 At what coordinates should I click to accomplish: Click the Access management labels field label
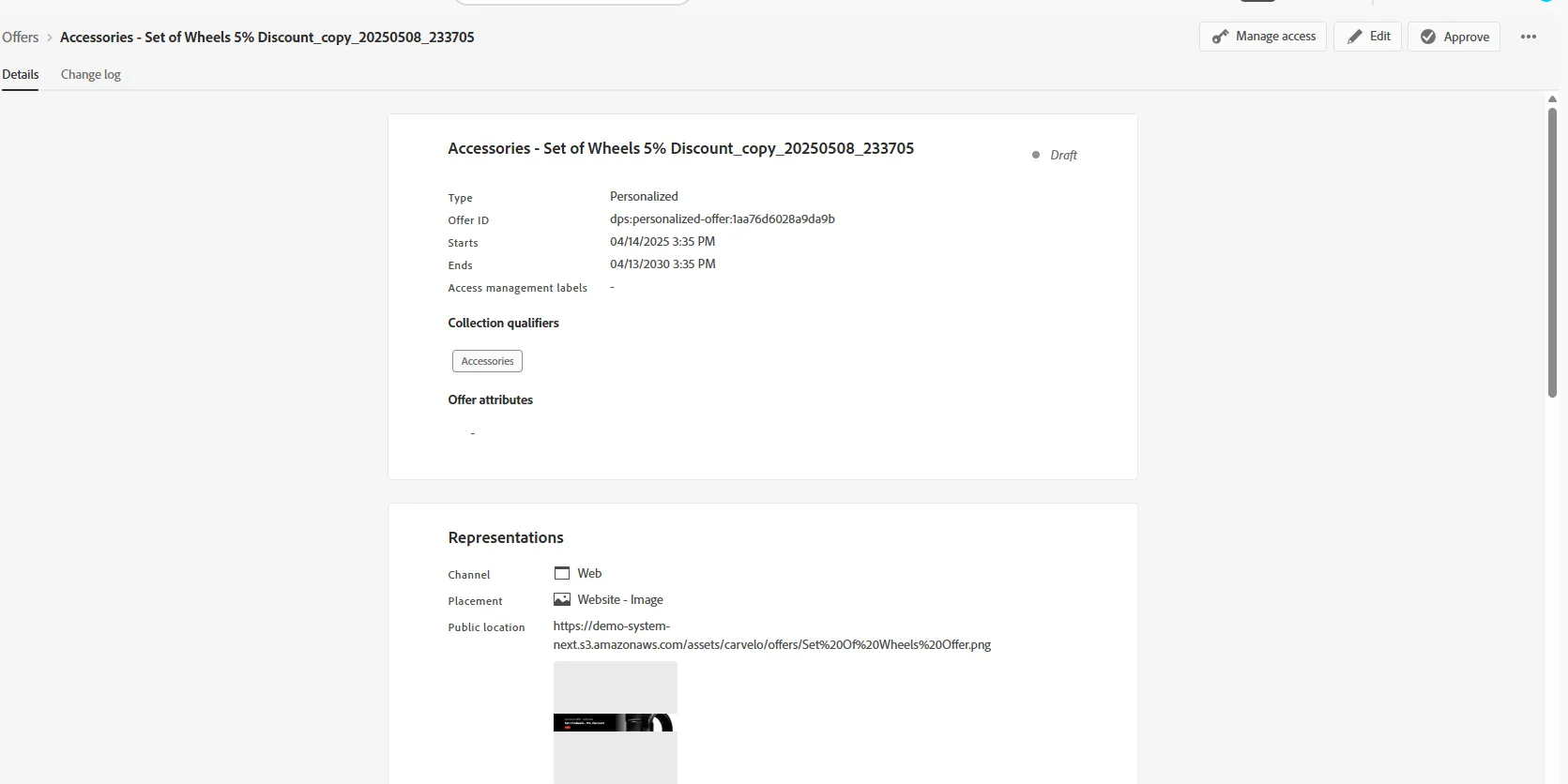point(518,288)
